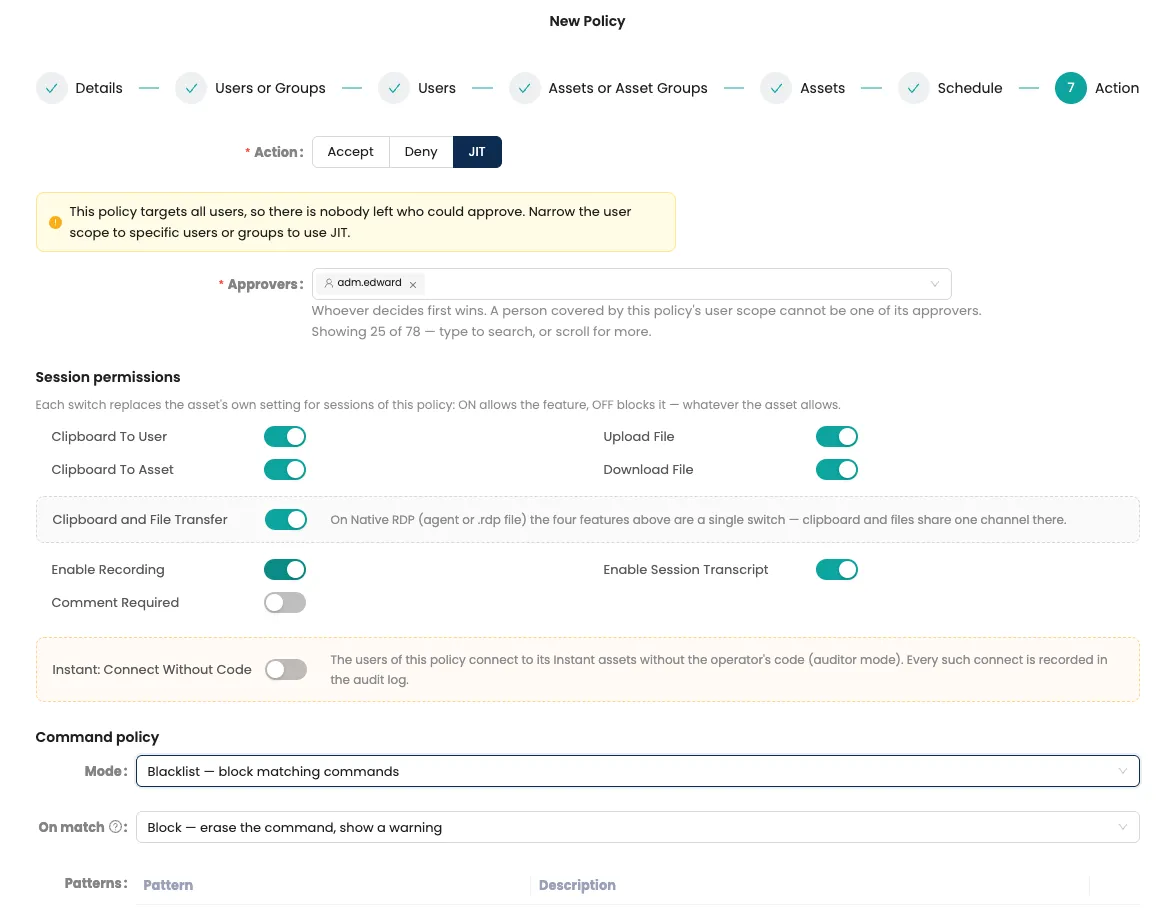Click the step 7 Action circle

coord(1070,88)
